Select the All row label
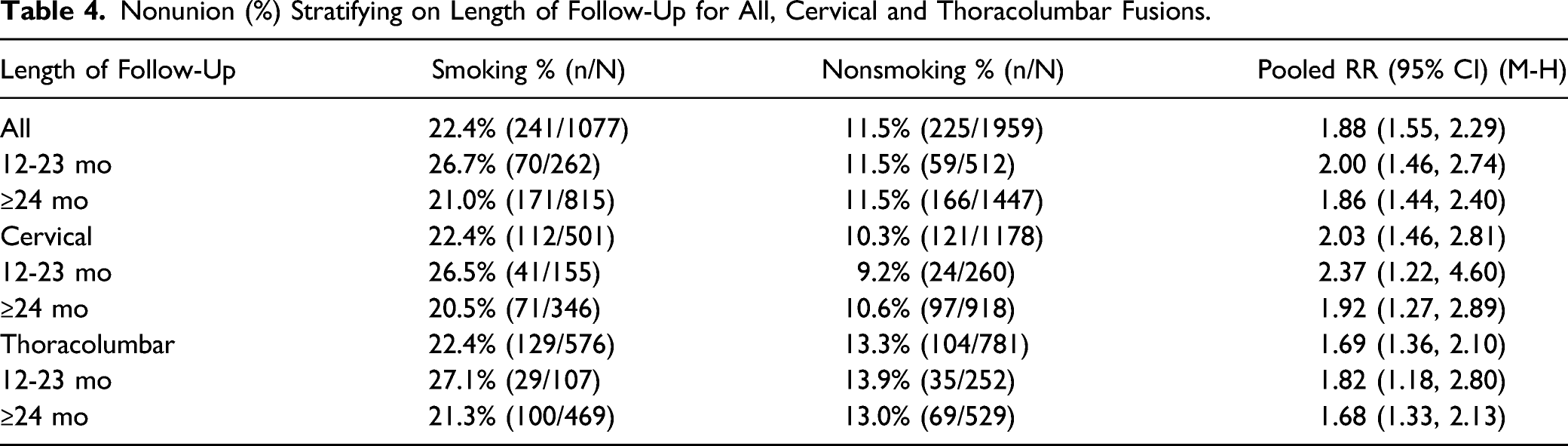The width and height of the screenshot is (1568, 446). click(x=16, y=128)
